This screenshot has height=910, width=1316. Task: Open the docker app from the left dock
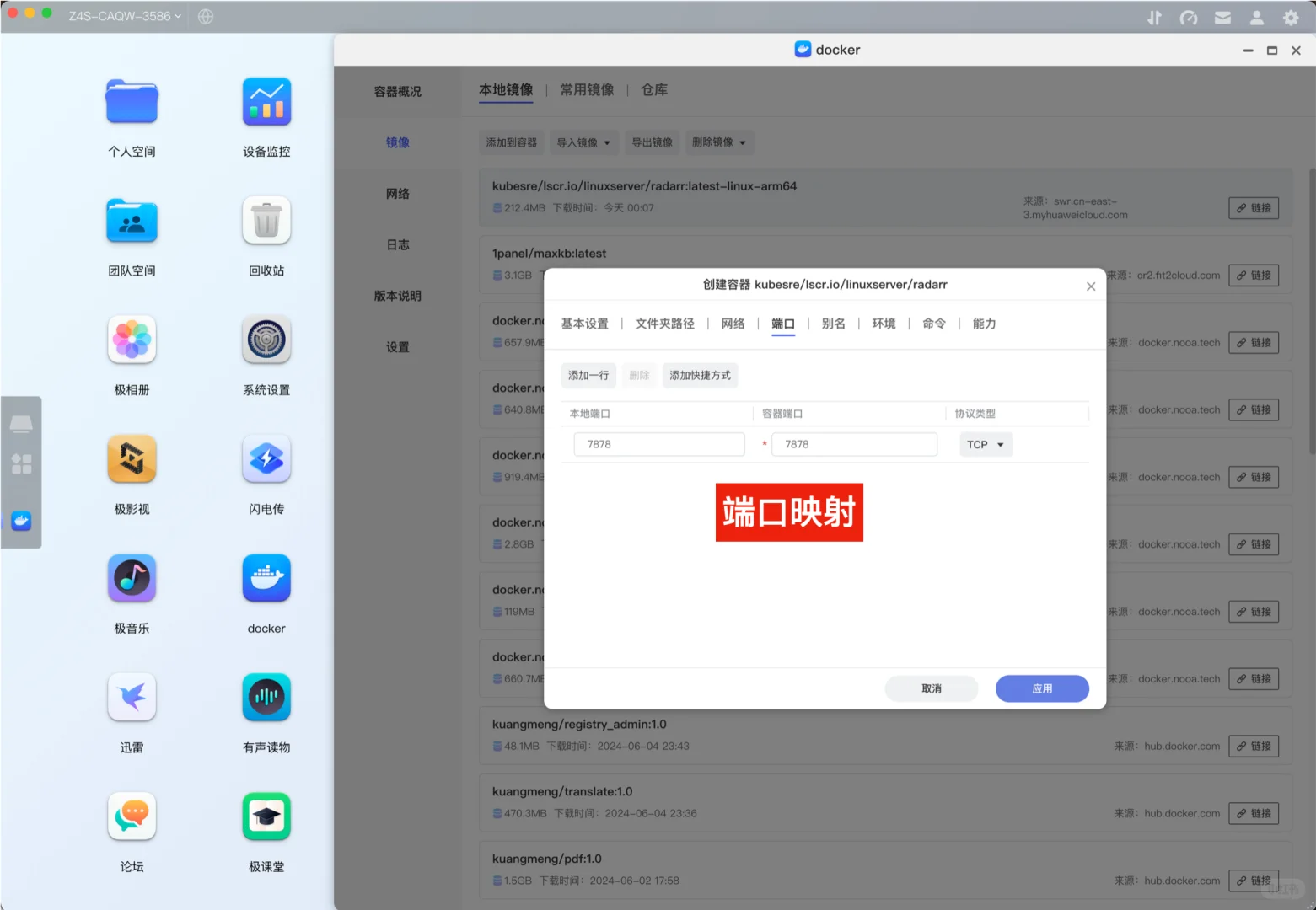20,521
